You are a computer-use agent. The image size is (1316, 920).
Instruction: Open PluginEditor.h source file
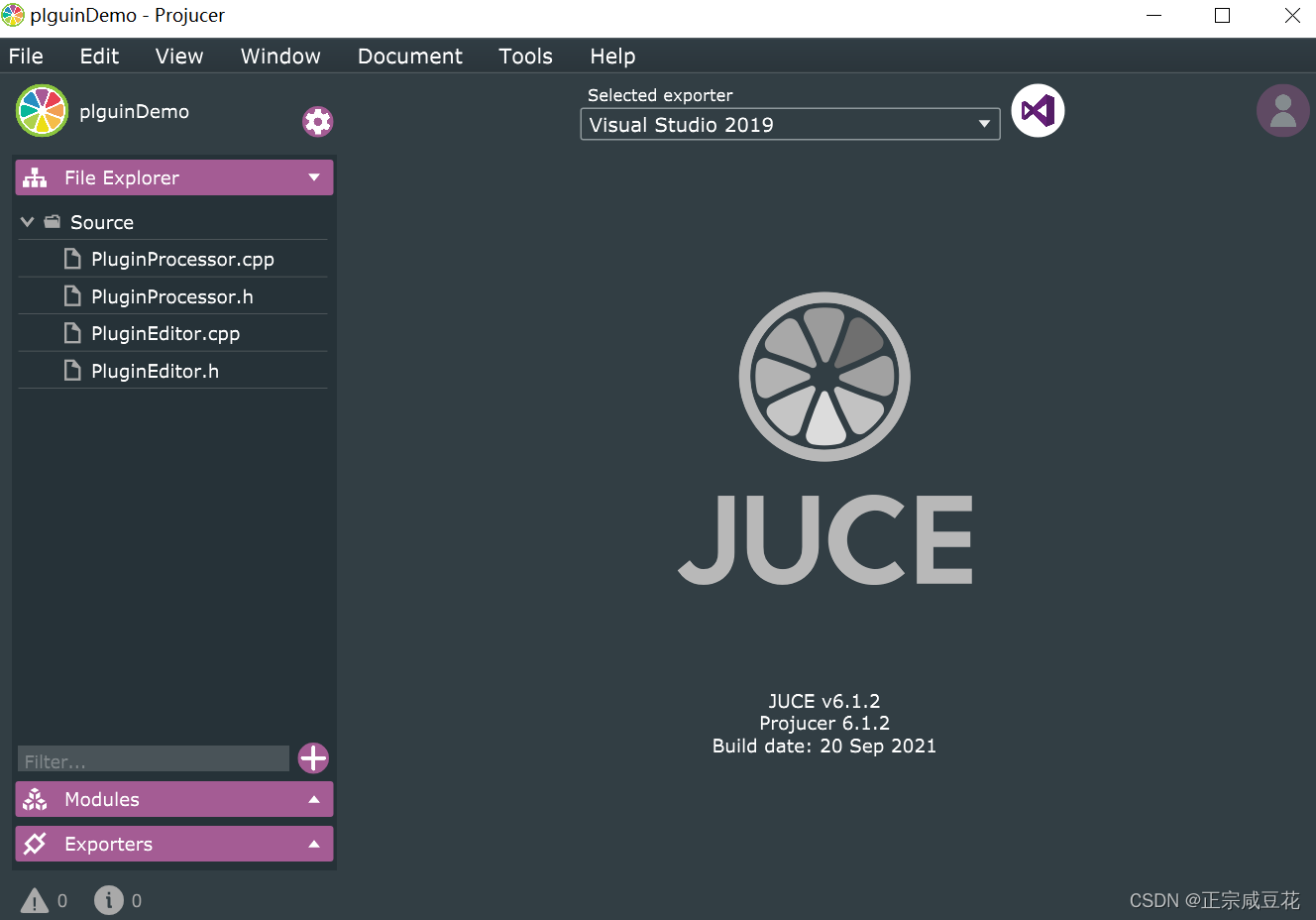point(155,372)
